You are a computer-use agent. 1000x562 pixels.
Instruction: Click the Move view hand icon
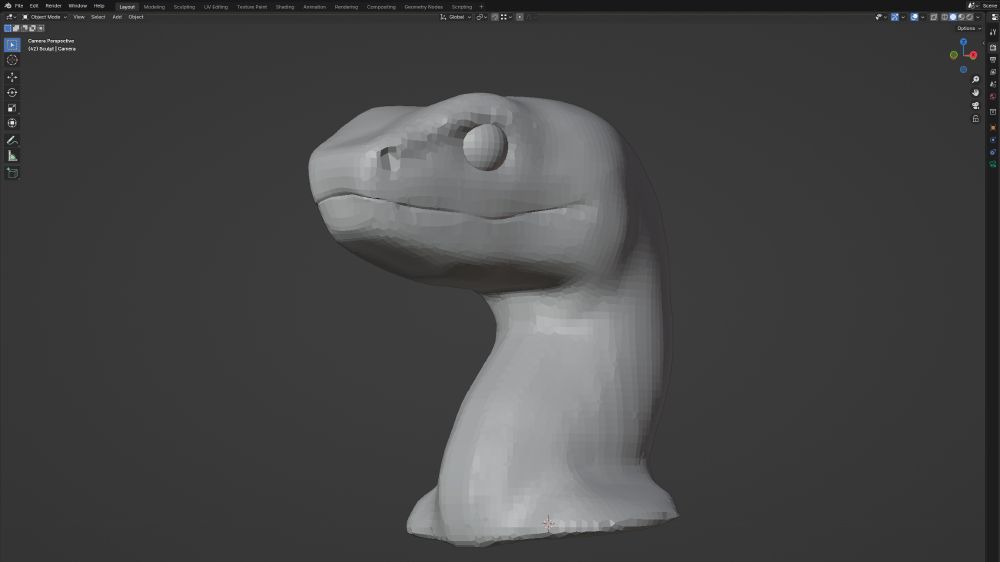[975, 92]
